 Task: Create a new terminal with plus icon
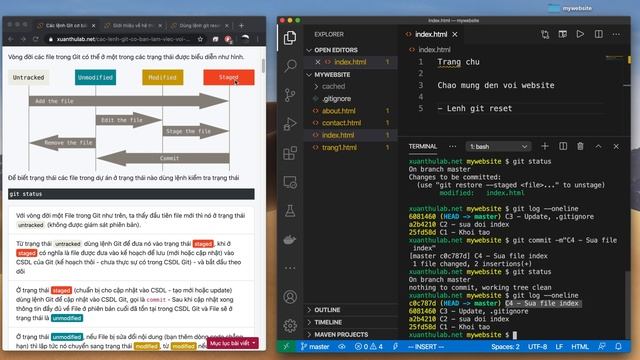544,146
